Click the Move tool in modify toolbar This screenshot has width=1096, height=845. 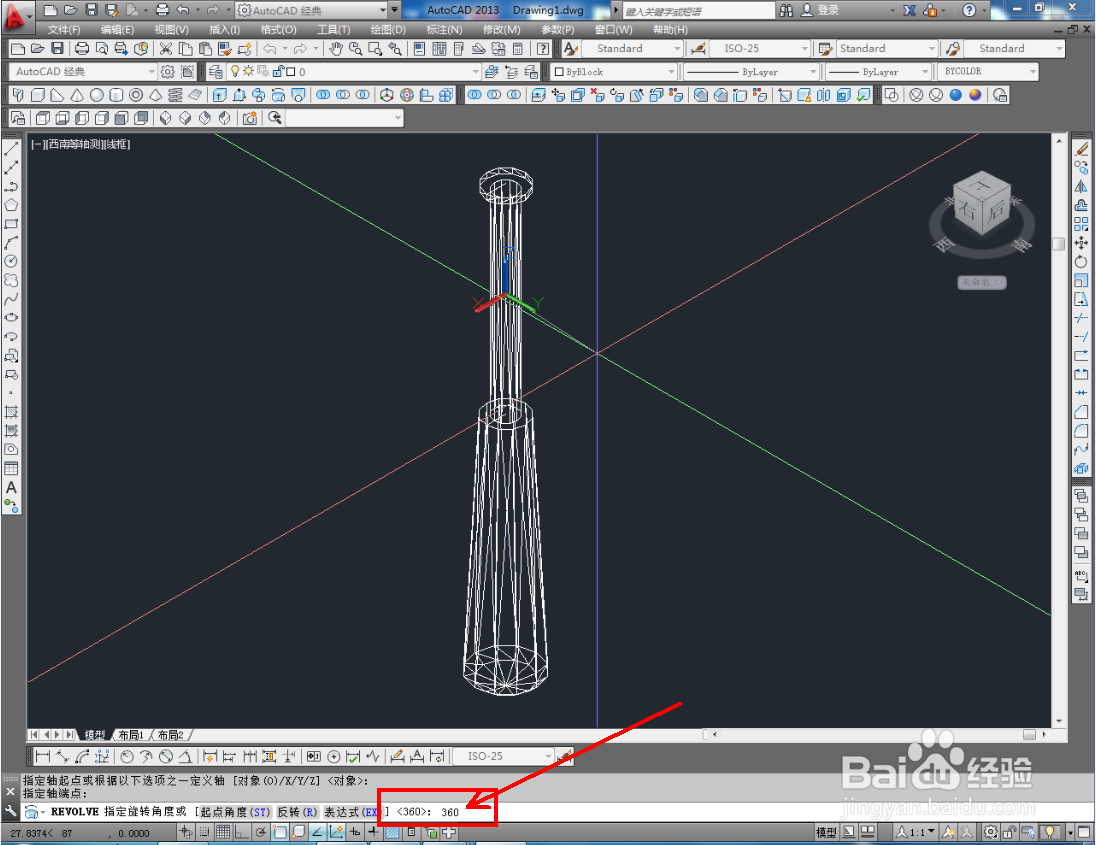tap(1081, 243)
